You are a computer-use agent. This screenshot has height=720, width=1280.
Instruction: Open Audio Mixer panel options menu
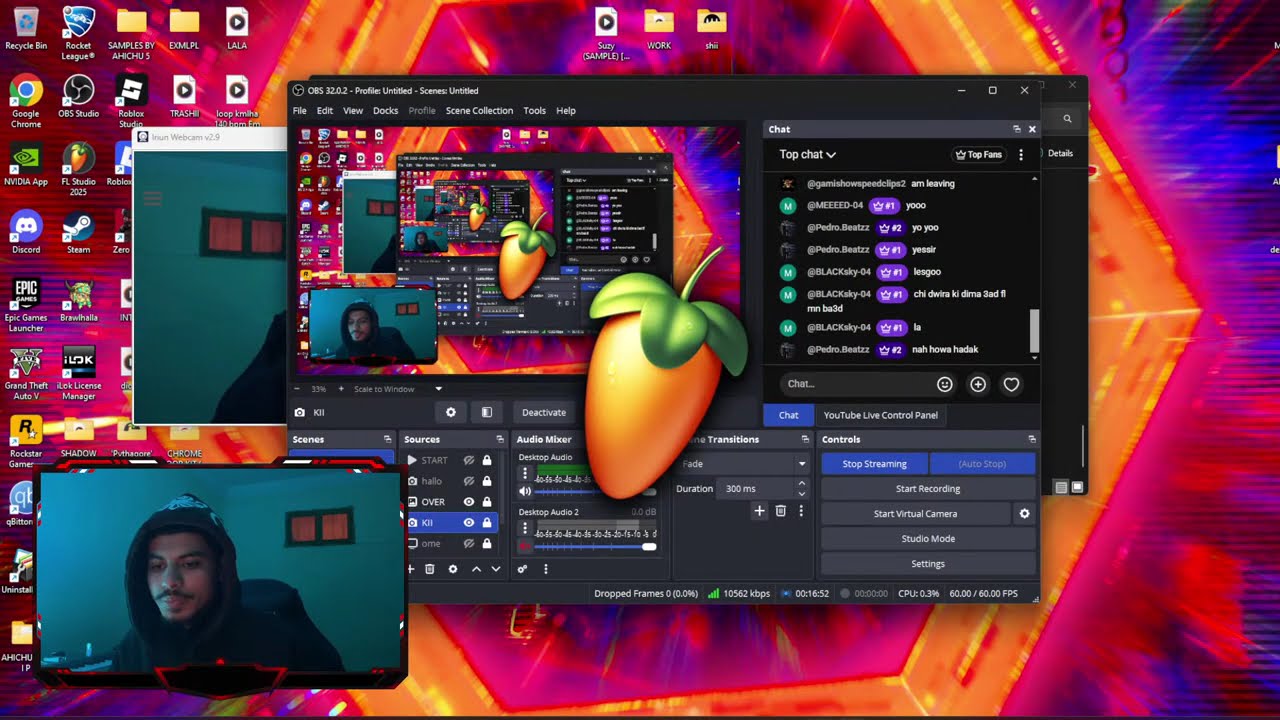click(x=546, y=569)
